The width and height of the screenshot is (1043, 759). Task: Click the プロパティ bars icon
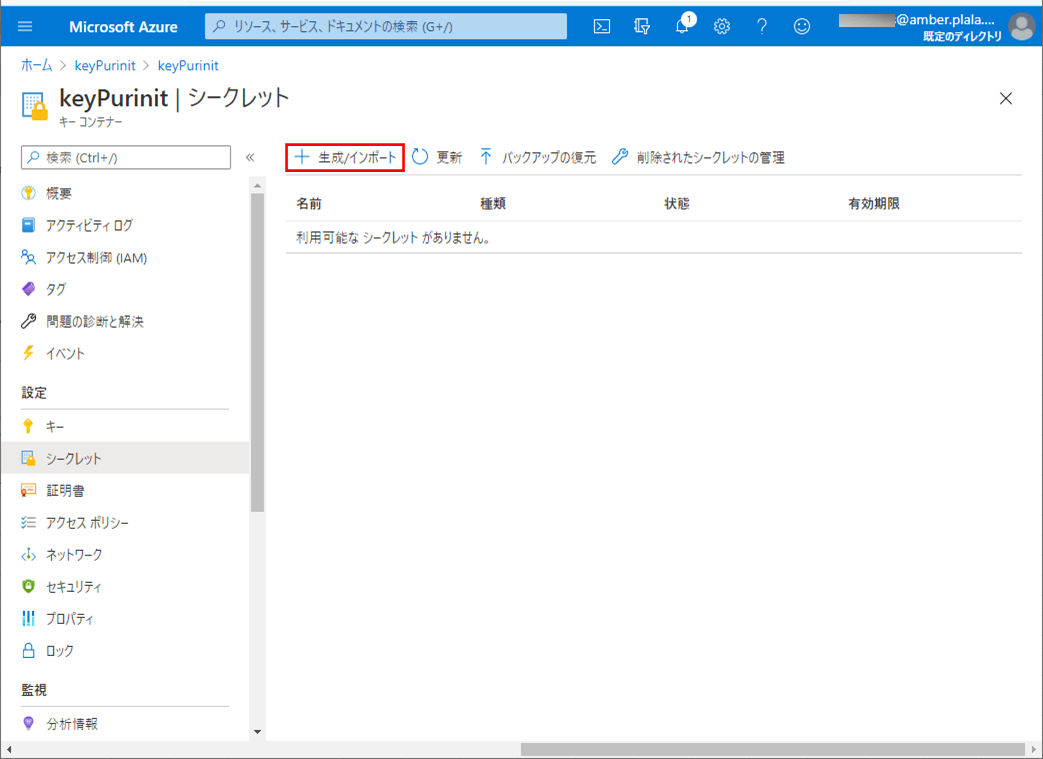tap(28, 618)
